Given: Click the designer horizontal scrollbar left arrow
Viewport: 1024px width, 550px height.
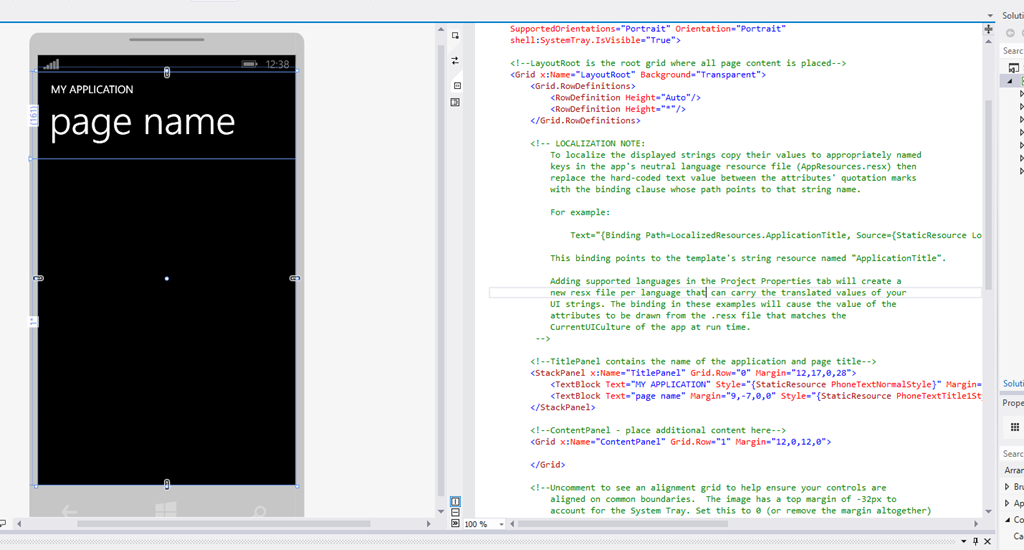Looking at the screenshot, I should [x=19, y=524].
